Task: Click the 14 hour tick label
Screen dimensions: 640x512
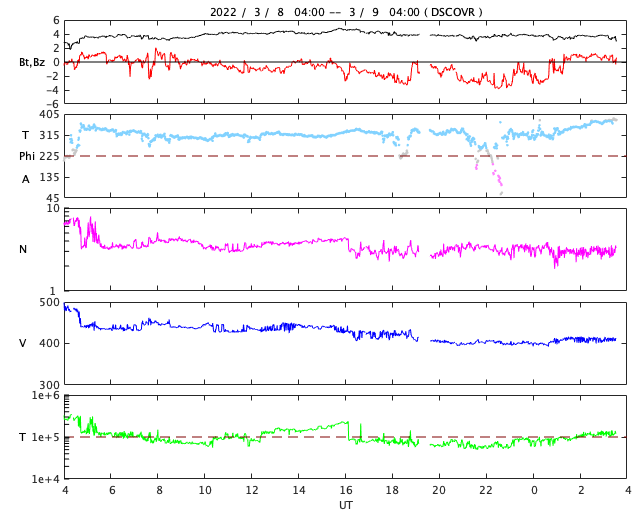Action: (299, 490)
